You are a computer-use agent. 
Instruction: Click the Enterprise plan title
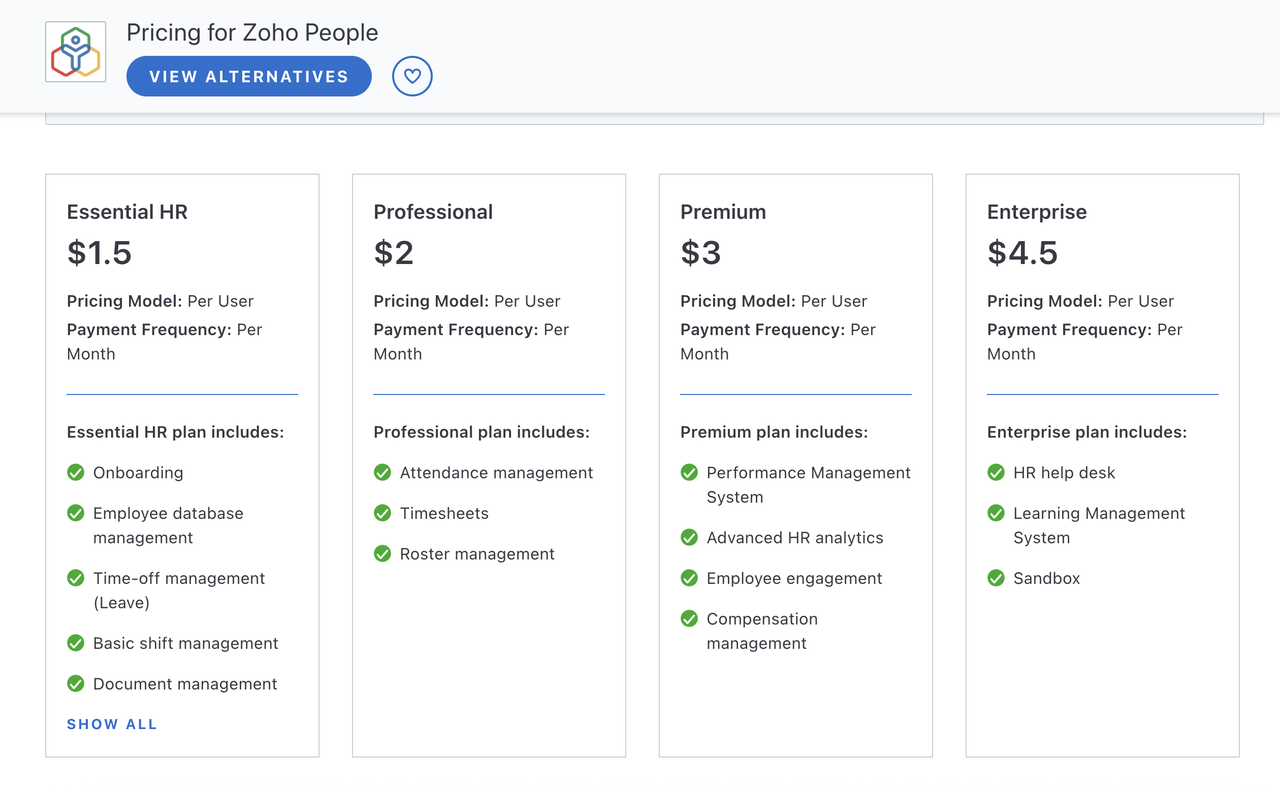(x=1037, y=212)
